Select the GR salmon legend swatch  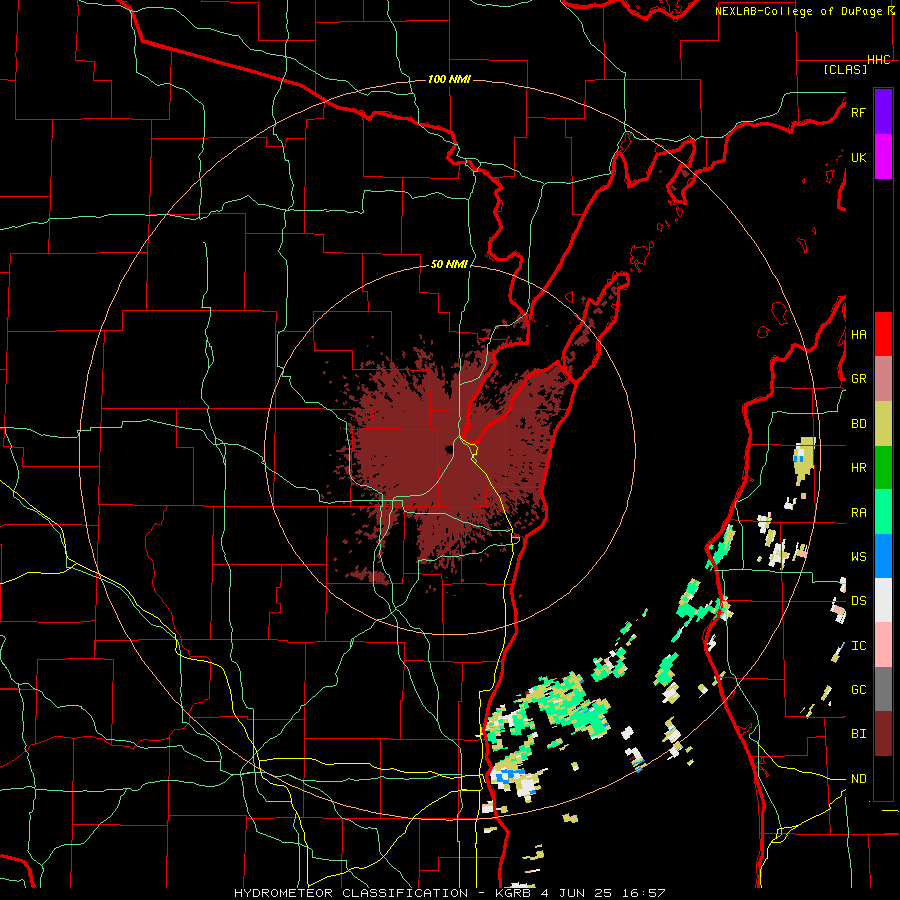tap(883, 379)
